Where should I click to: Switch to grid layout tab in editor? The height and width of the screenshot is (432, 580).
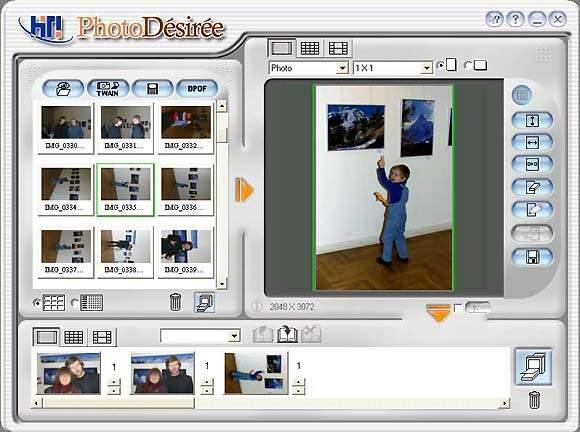pyautogui.click(x=310, y=48)
